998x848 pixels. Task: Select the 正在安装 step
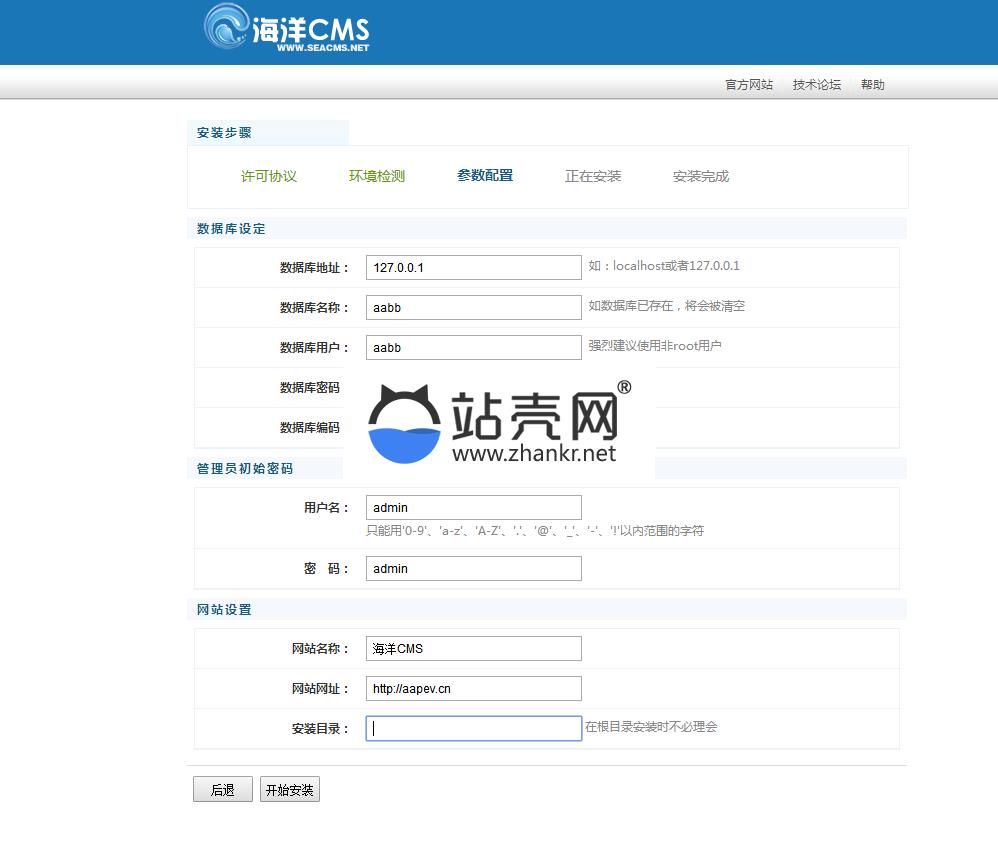point(593,176)
